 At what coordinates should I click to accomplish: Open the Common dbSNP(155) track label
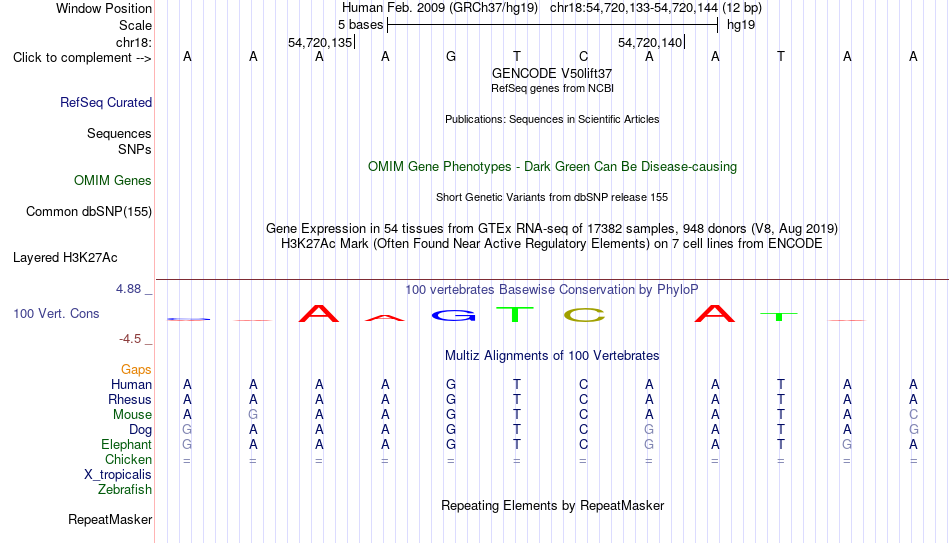click(89, 212)
